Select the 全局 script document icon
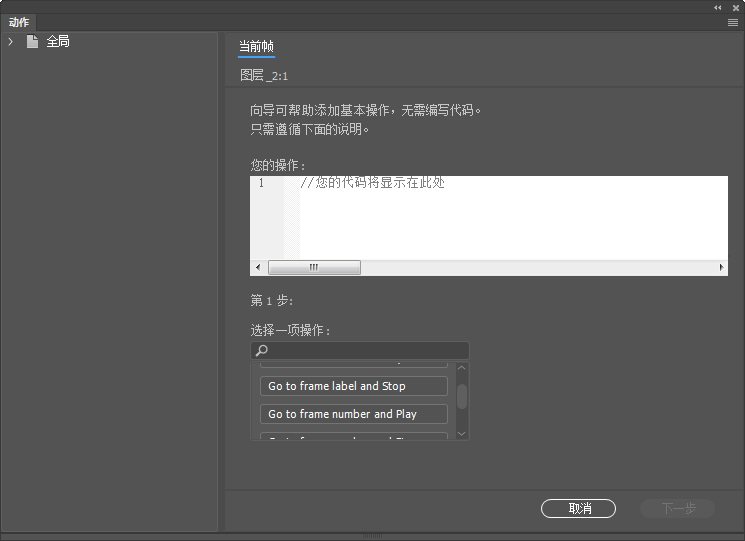This screenshot has height=541, width=745. tap(32, 42)
